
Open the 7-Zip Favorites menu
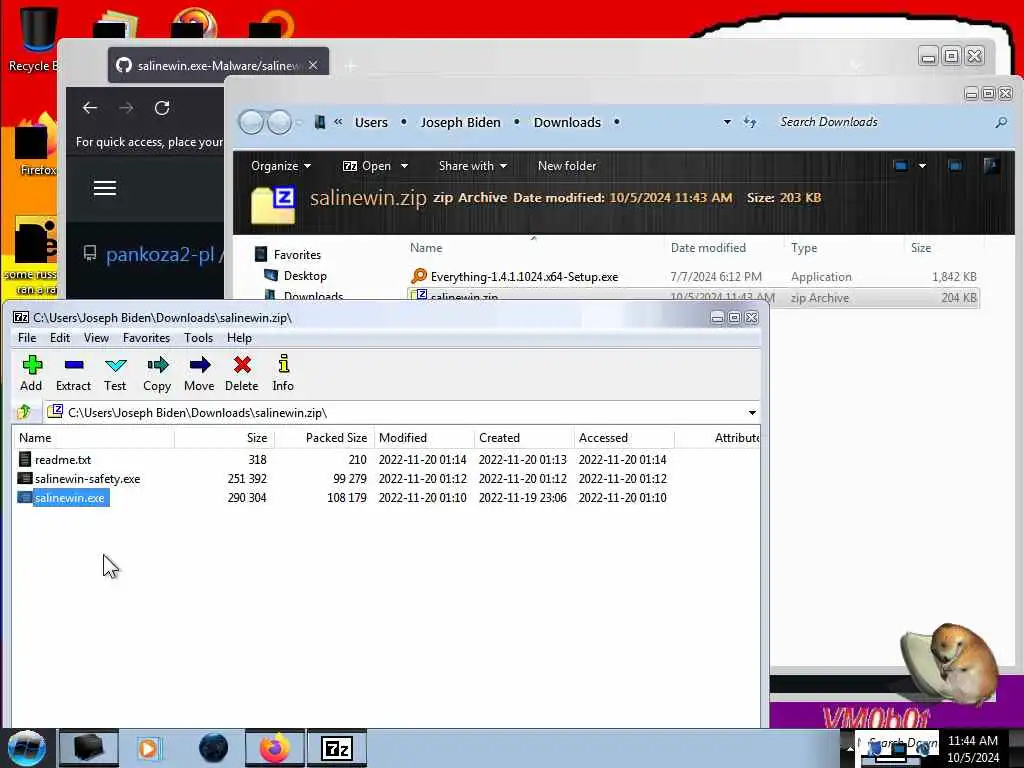[146, 338]
